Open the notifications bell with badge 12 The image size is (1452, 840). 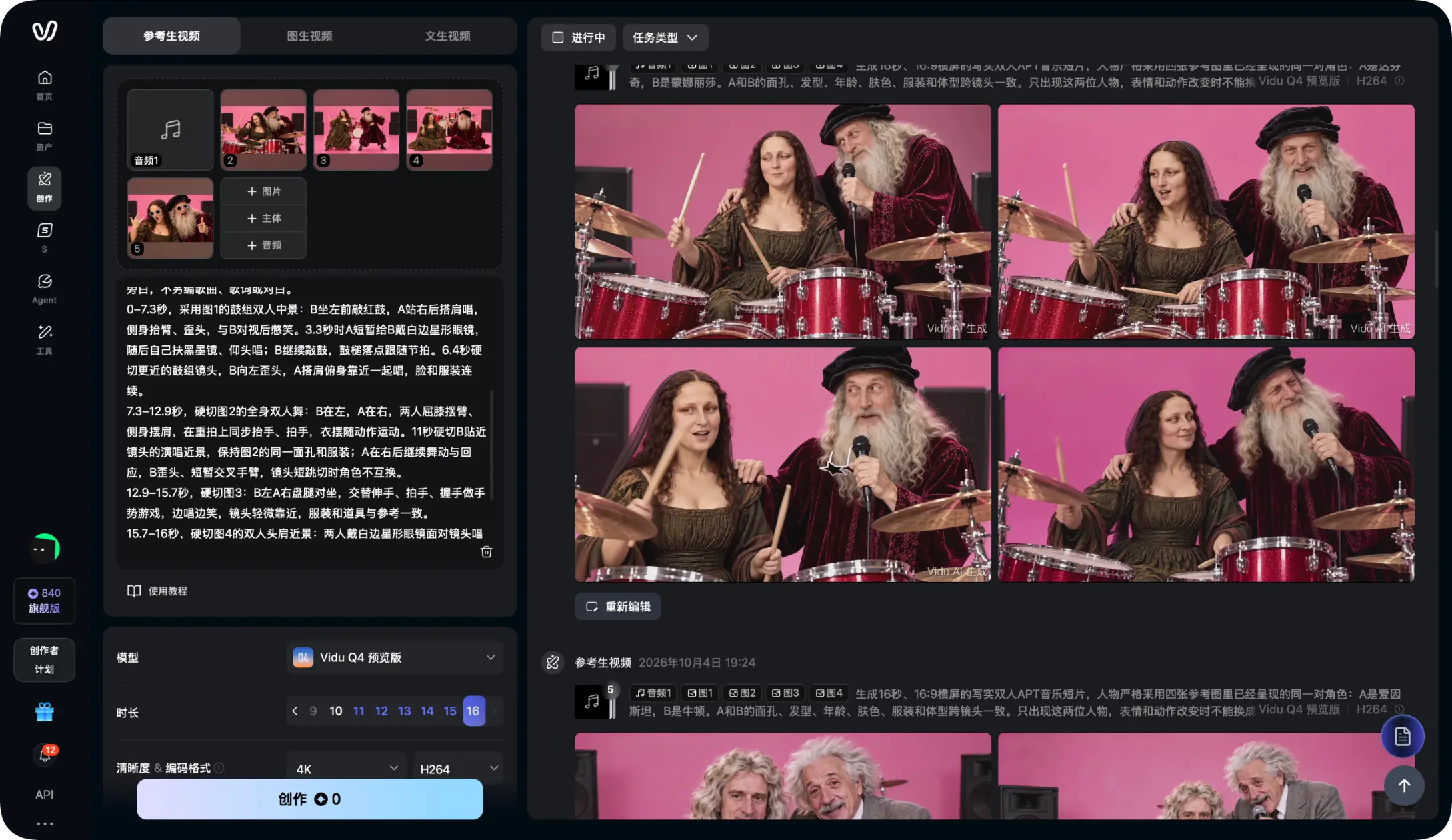(45, 755)
